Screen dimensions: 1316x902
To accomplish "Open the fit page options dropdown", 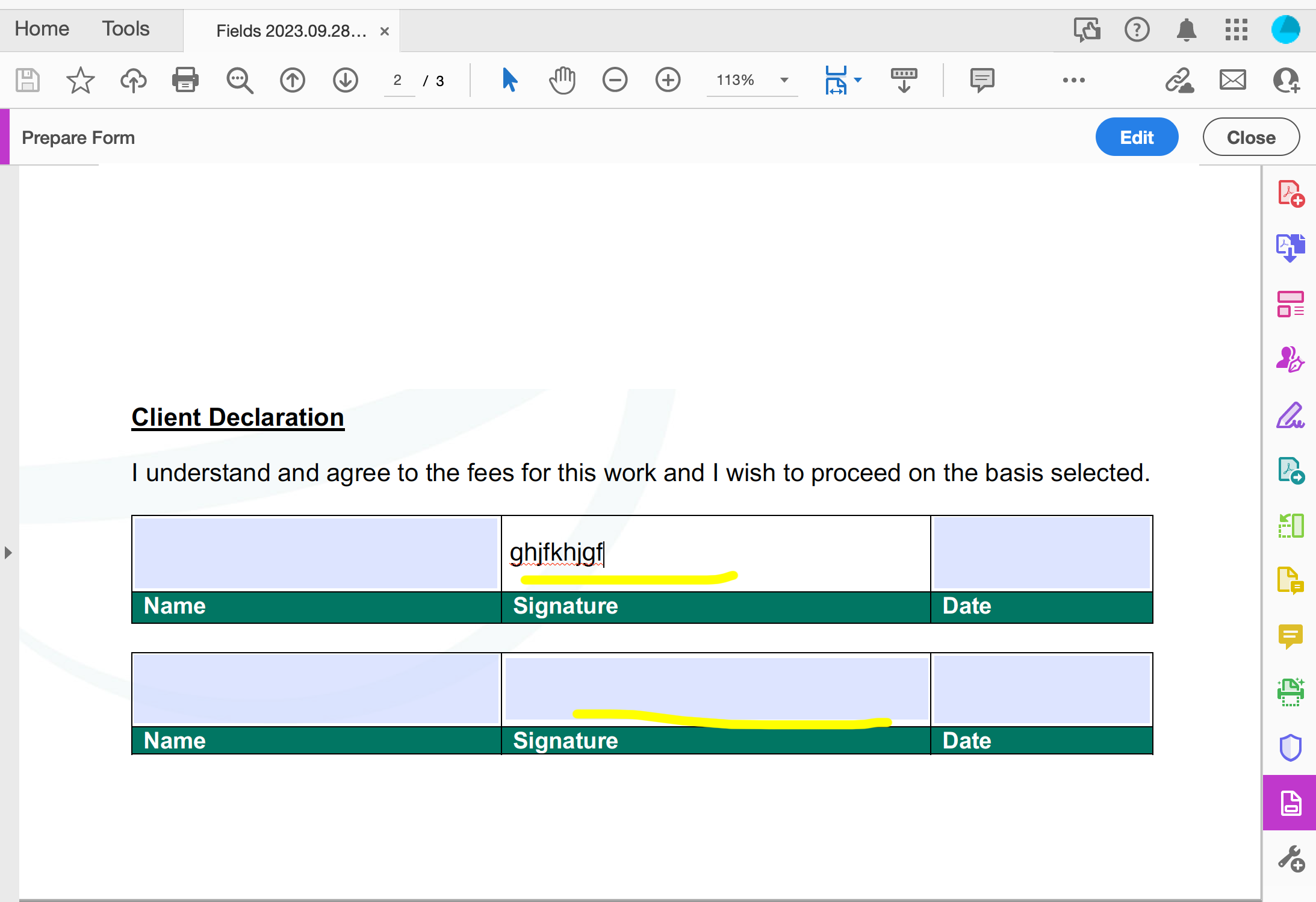I will [858, 80].
